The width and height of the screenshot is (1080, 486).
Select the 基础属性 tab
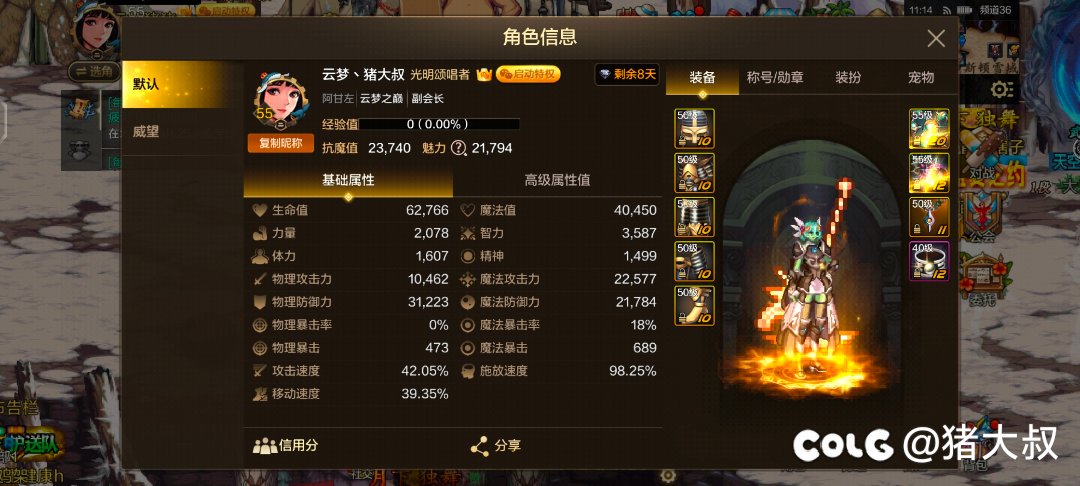[349, 180]
